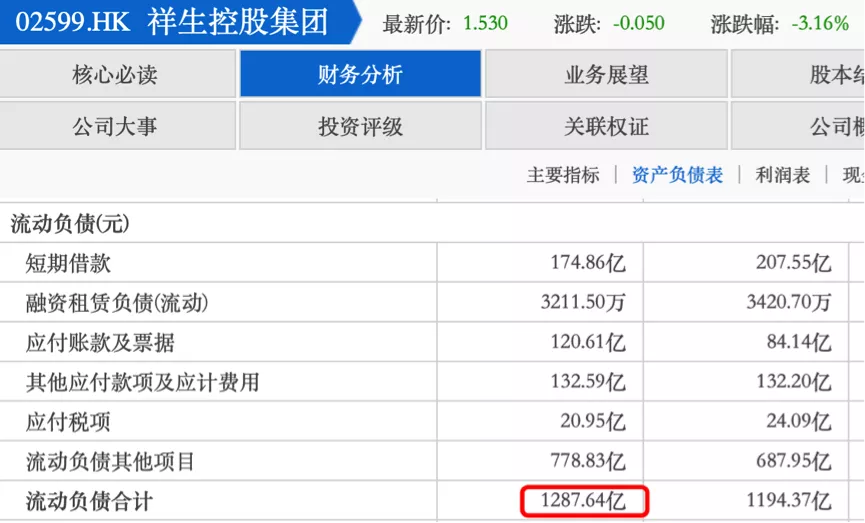Click the 涨跌幅 -3.16% value
The image size is (865, 523).
tap(819, 24)
